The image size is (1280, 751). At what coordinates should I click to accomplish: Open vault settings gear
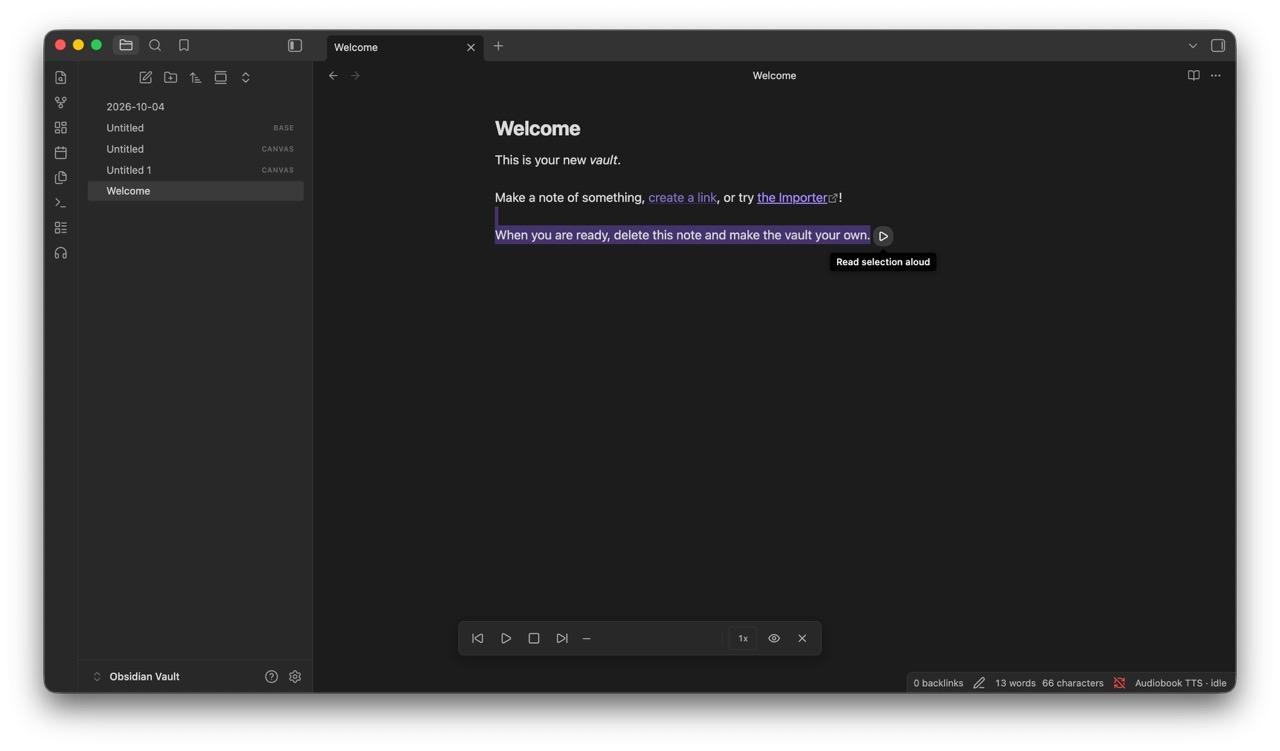pyautogui.click(x=295, y=677)
